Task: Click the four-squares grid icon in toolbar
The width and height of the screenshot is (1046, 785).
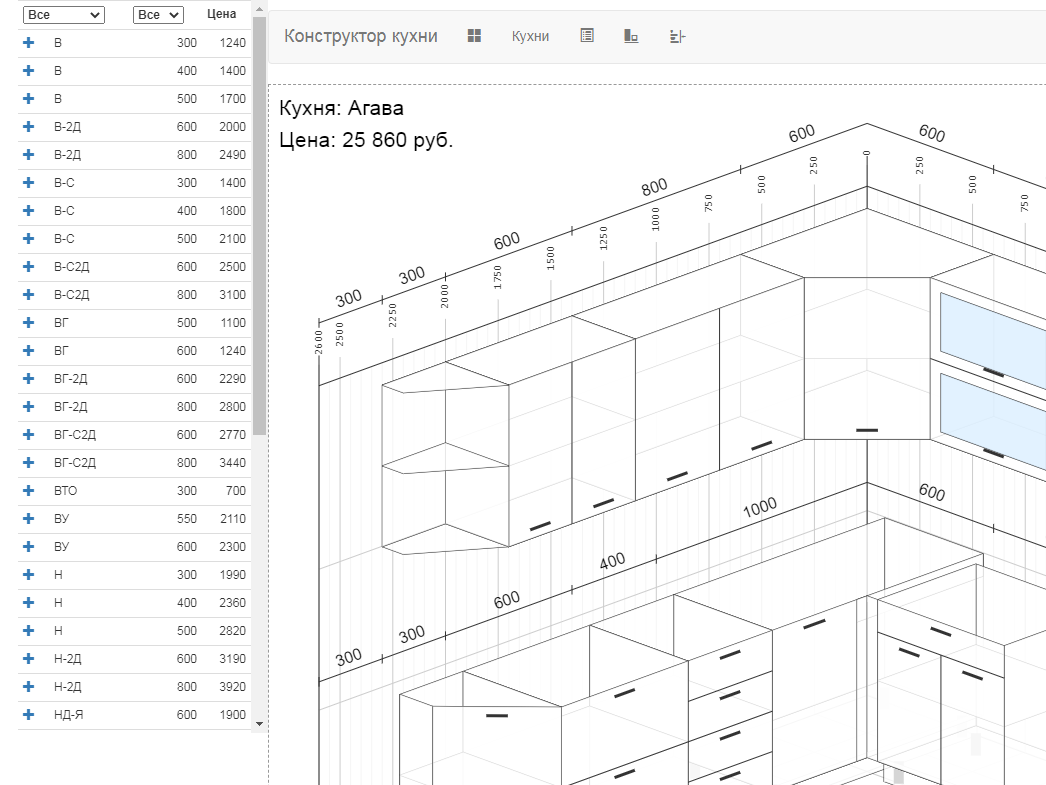Action: click(x=475, y=36)
